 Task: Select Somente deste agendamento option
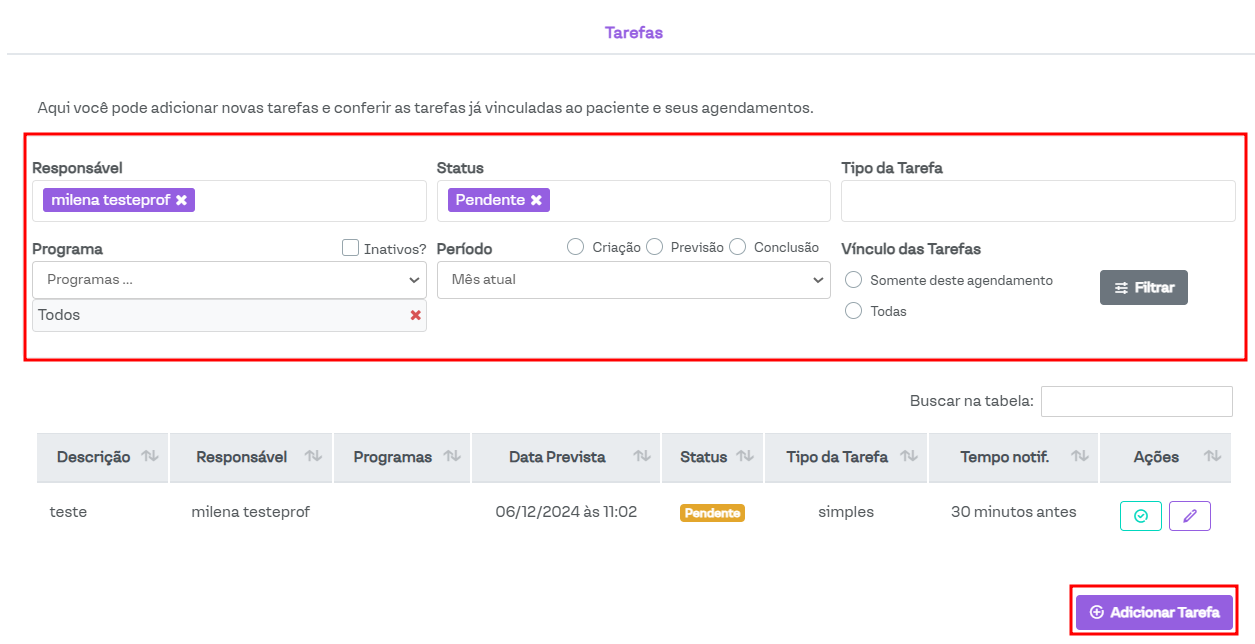[x=853, y=280]
